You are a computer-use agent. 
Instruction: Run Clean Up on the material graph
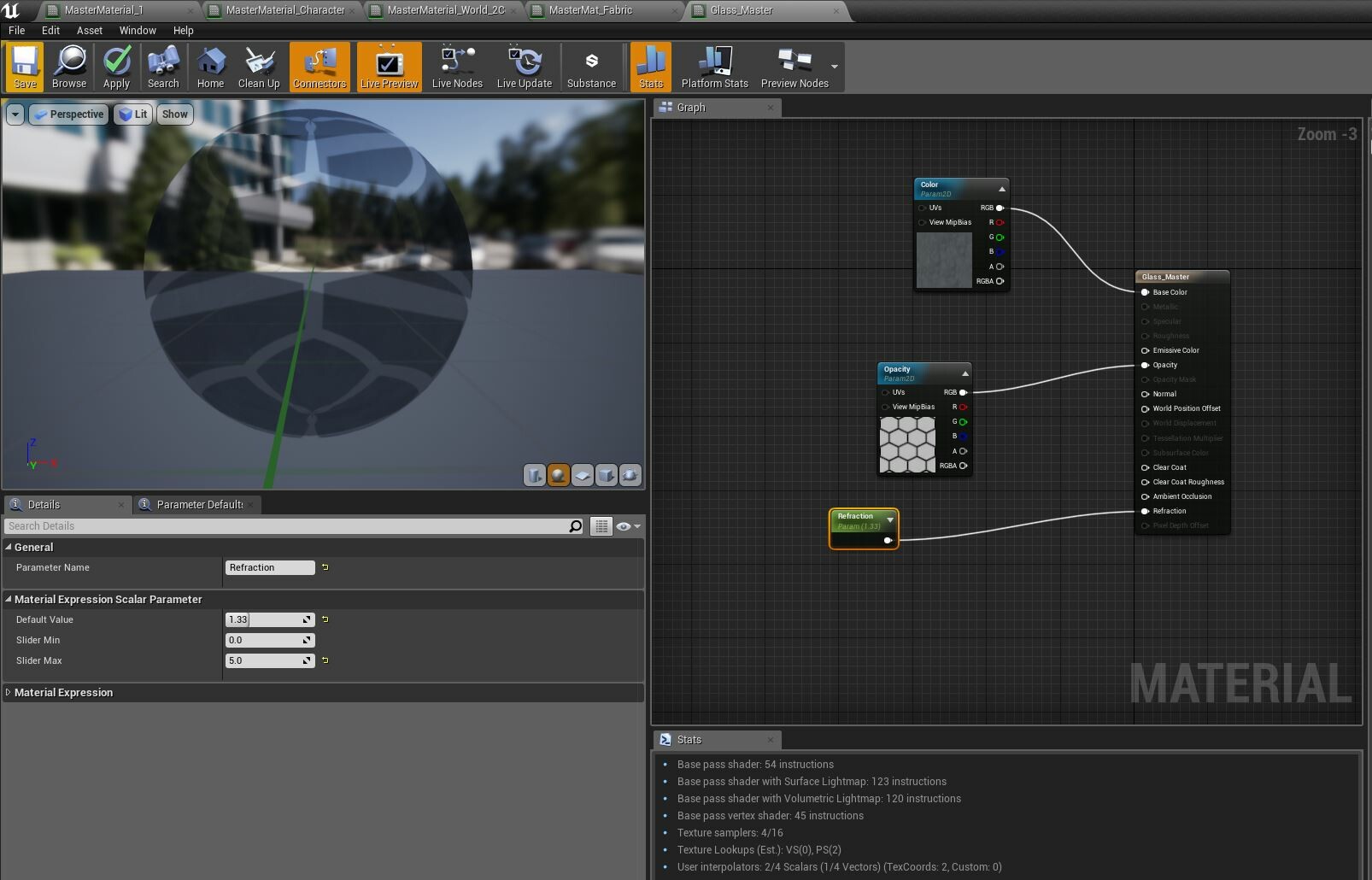tap(259, 67)
